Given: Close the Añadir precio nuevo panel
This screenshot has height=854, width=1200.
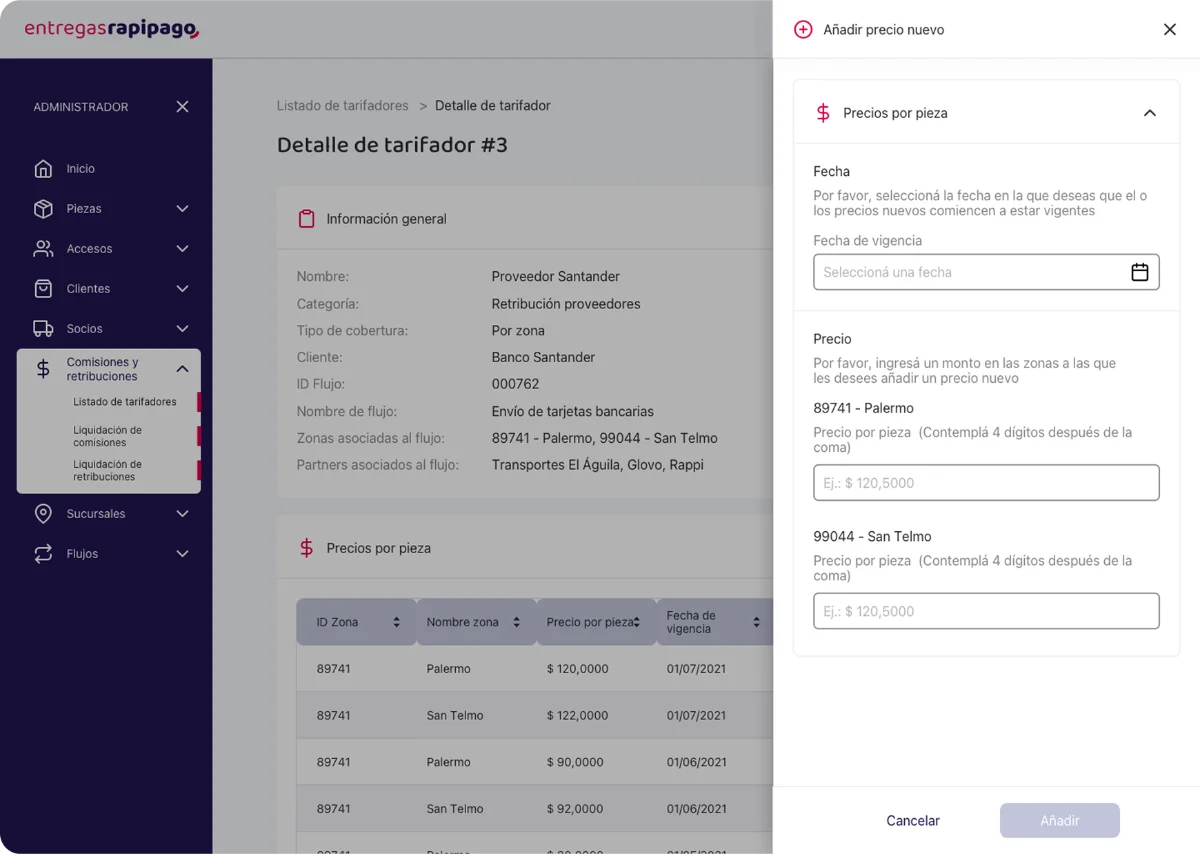Looking at the screenshot, I should click(1170, 30).
